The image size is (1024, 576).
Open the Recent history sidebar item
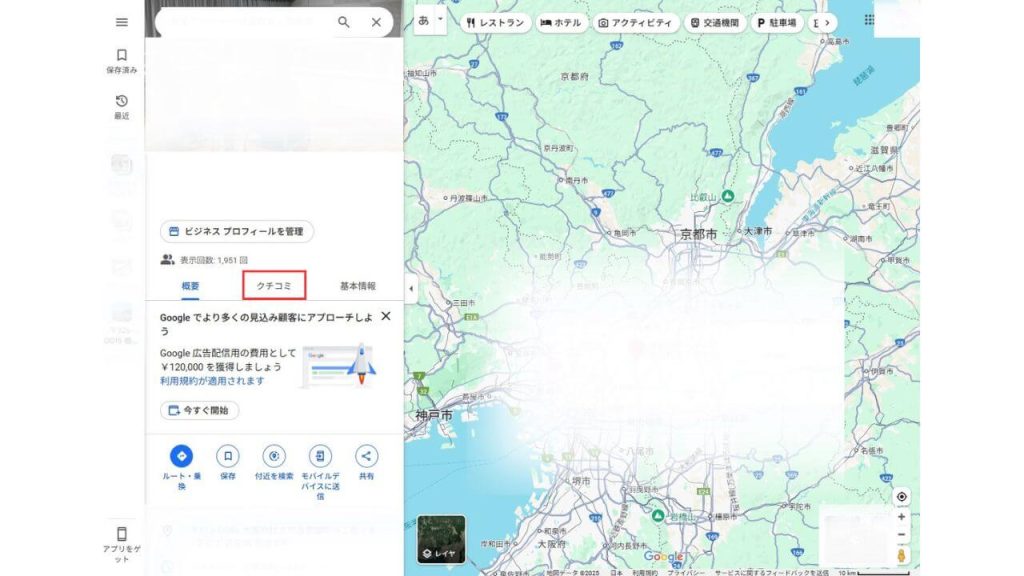[x=121, y=106]
